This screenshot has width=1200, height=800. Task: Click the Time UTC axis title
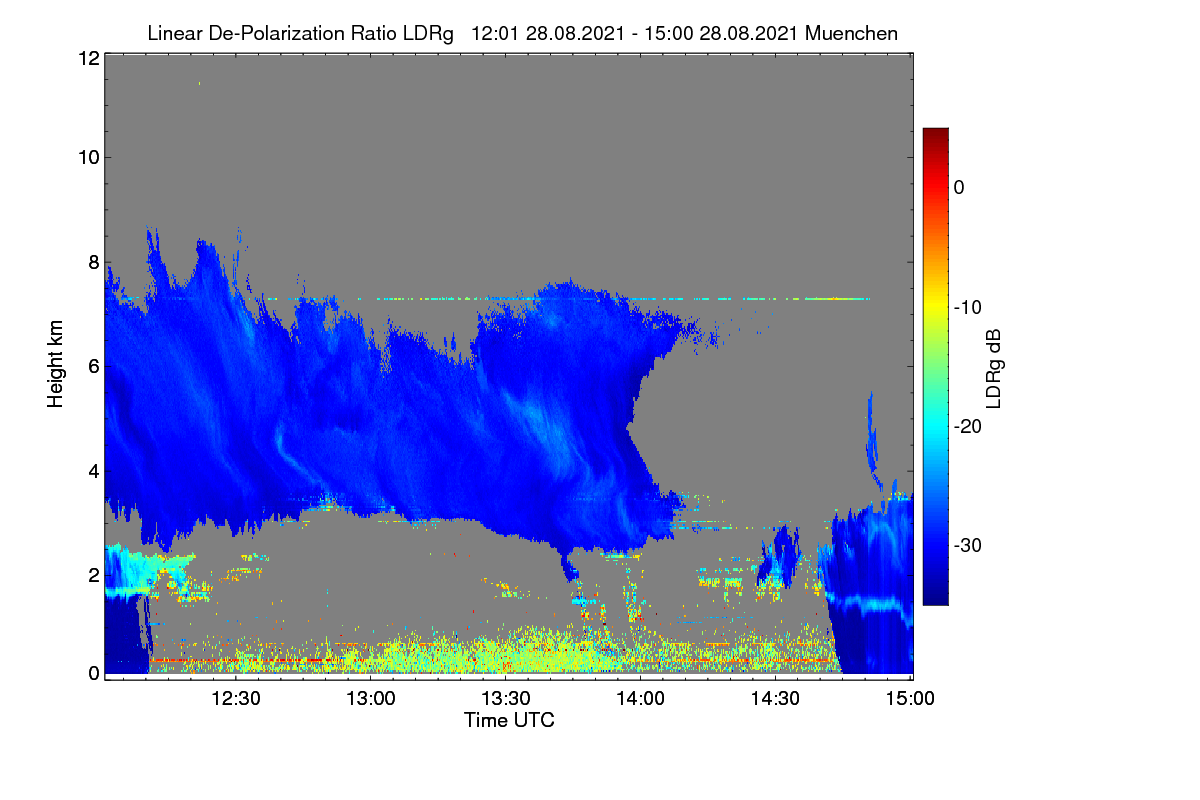[x=509, y=720]
